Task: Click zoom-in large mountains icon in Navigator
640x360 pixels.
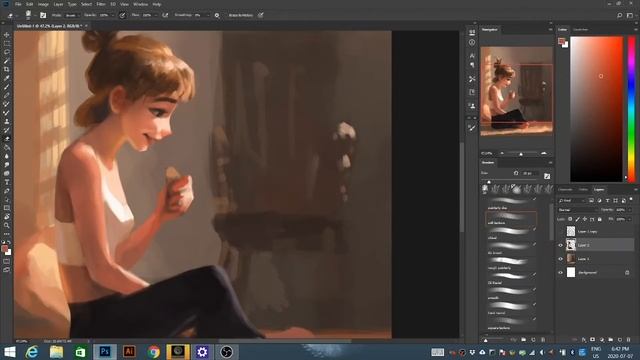Action: 543,153
